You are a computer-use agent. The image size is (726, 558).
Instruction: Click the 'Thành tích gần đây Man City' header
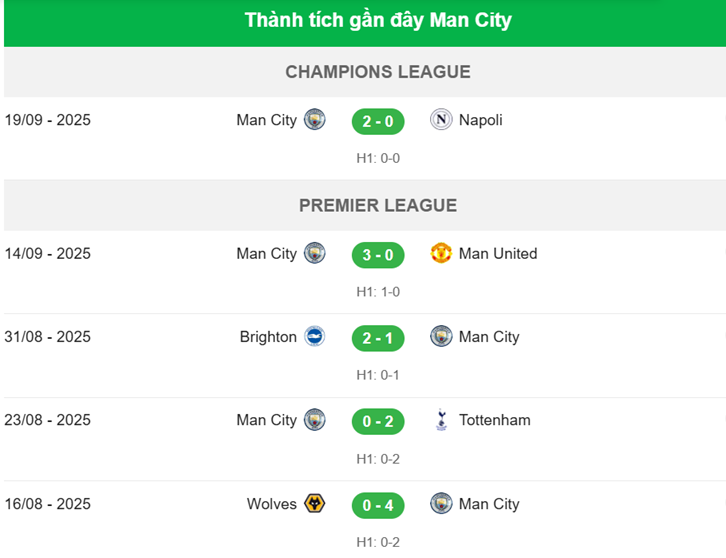click(378, 20)
